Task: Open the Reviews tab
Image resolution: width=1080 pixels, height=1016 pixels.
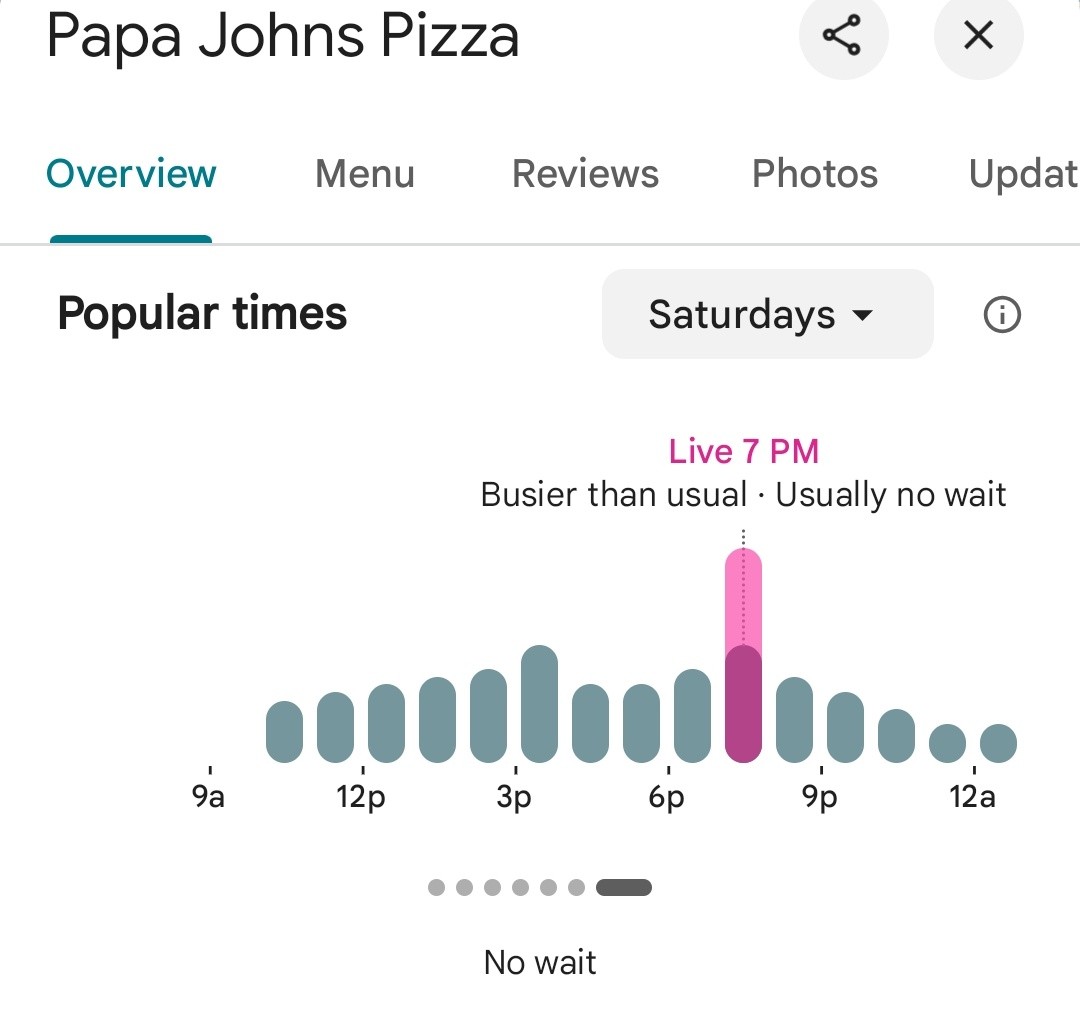Action: tap(585, 174)
